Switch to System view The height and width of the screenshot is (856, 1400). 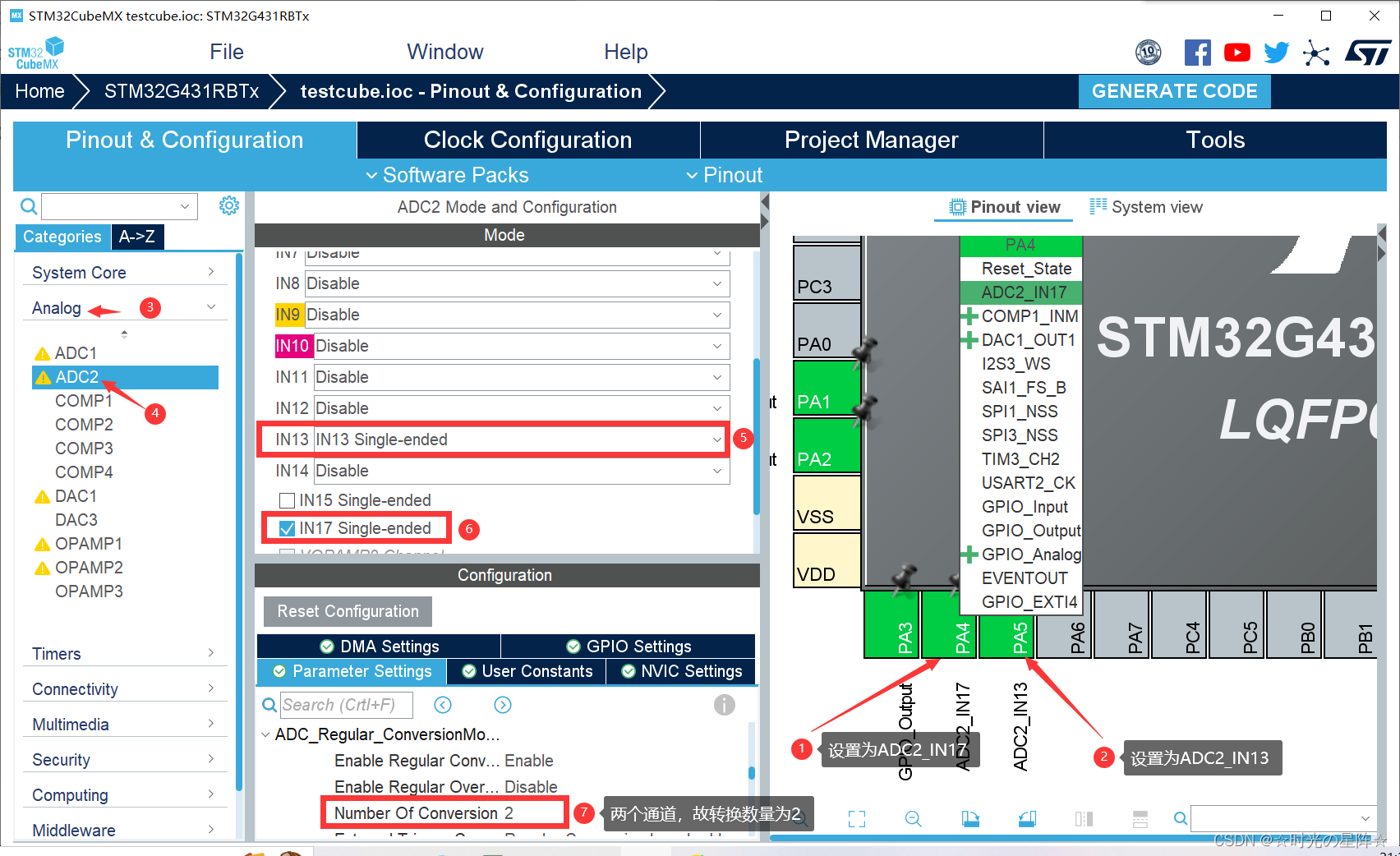[1146, 207]
